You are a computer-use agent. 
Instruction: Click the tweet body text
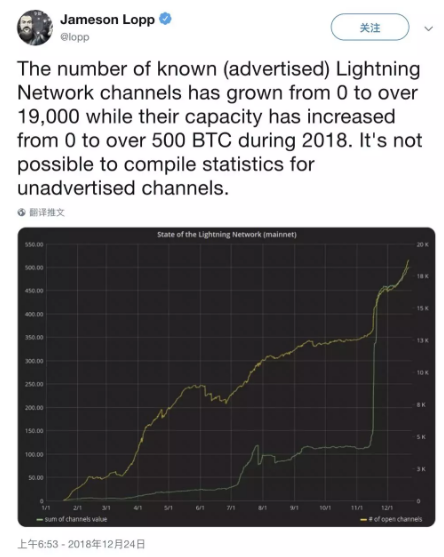(220, 128)
